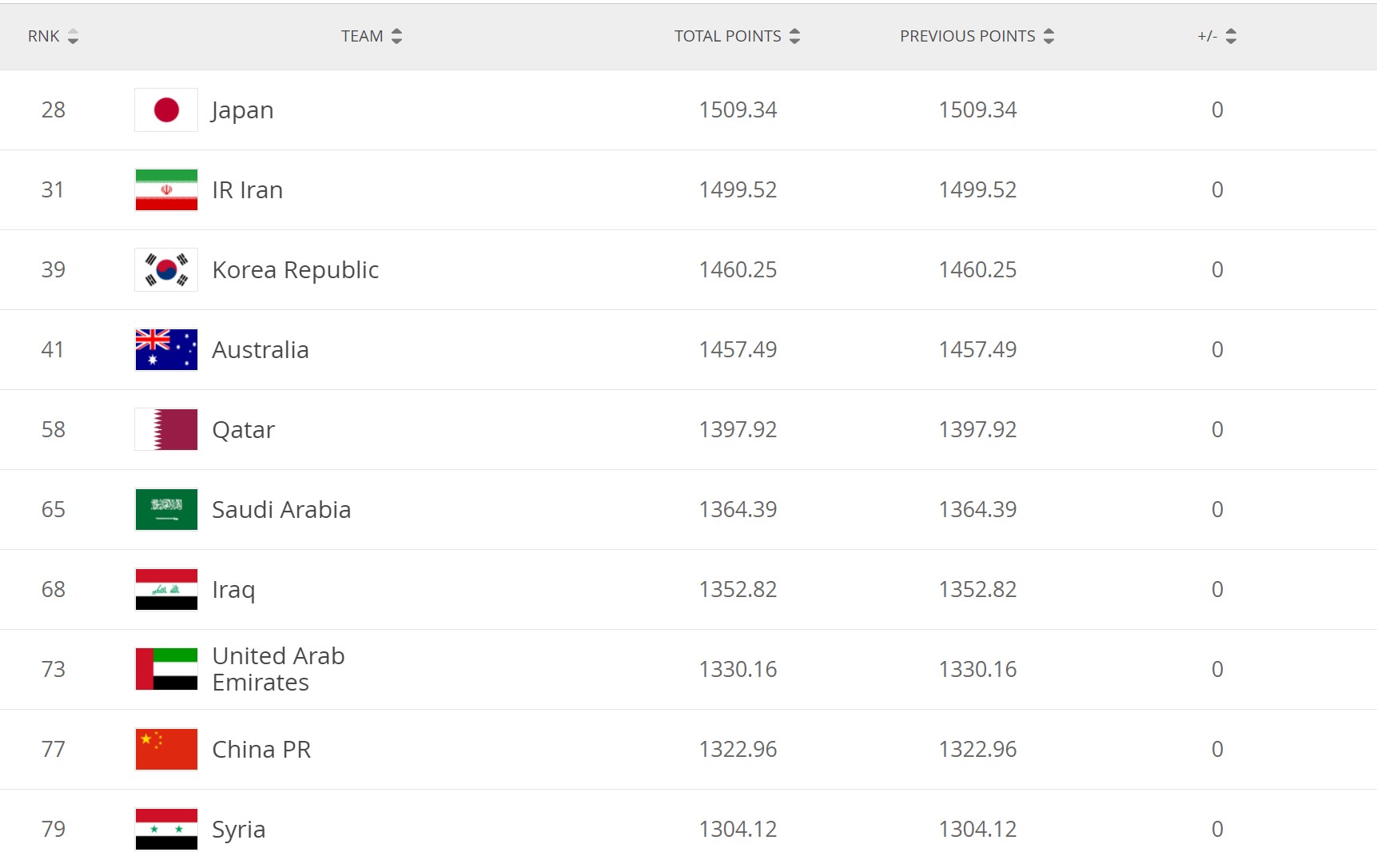Sort by TEAM column arrows
Image resolution: width=1377 pixels, height=868 pixels.
tap(396, 36)
